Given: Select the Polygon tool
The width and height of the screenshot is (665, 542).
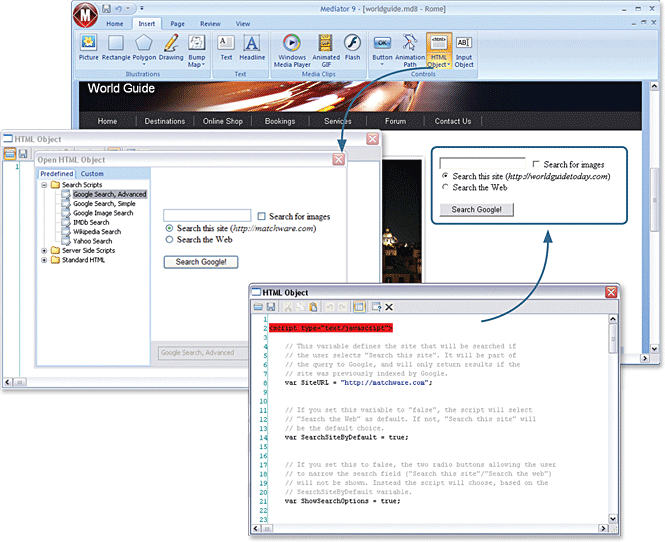Looking at the screenshot, I should click(144, 47).
